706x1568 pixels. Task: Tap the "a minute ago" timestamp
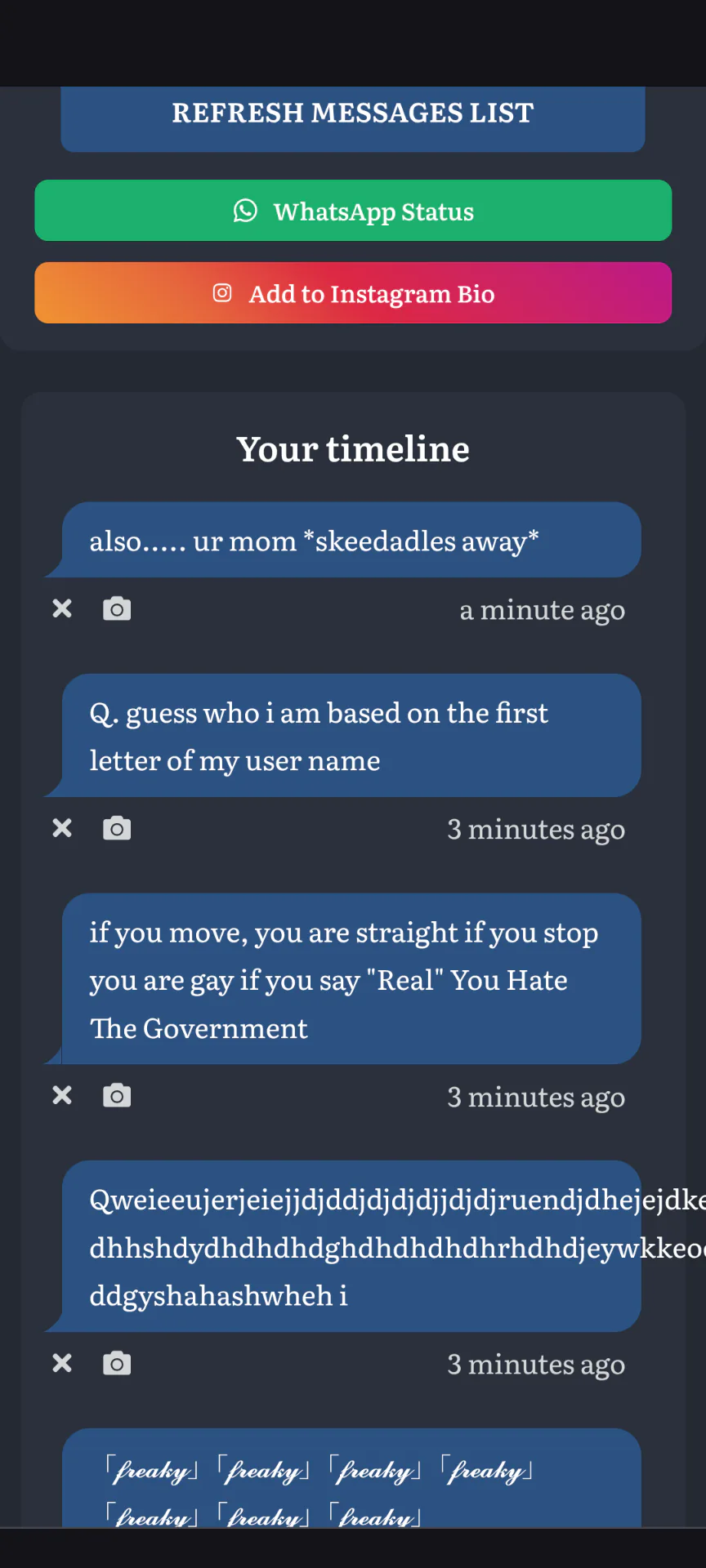tap(543, 610)
